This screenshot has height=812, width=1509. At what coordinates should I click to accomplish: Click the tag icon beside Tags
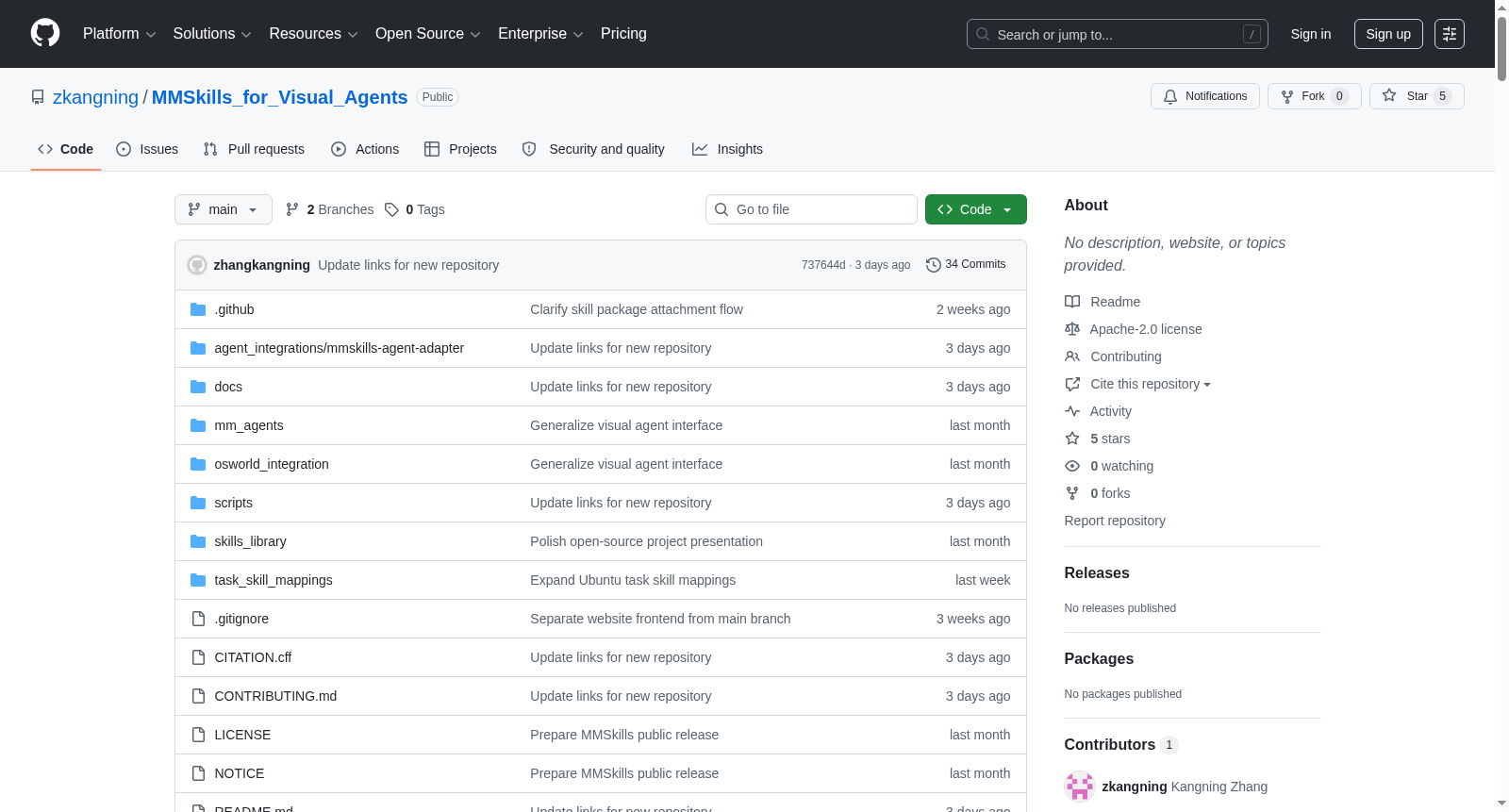click(x=392, y=209)
